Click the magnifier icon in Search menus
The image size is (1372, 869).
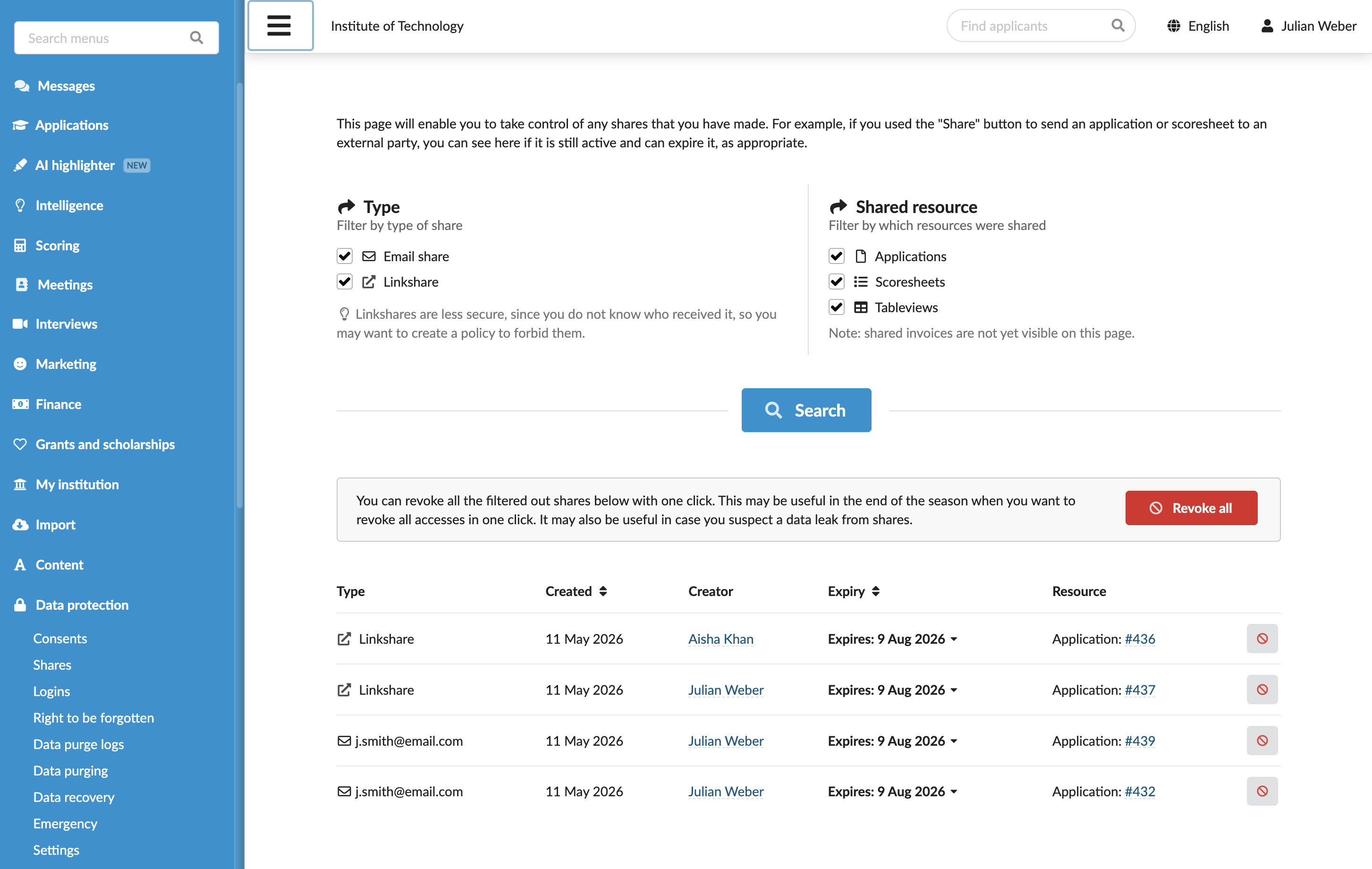click(196, 38)
